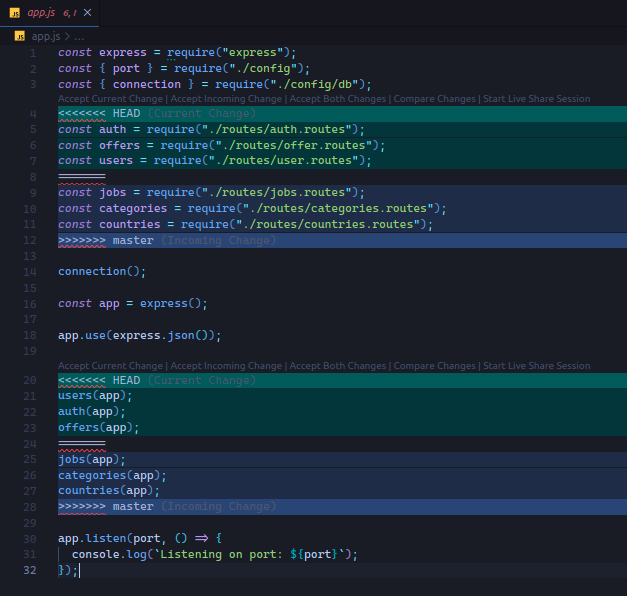Click offers(app); on line 23

point(98,428)
